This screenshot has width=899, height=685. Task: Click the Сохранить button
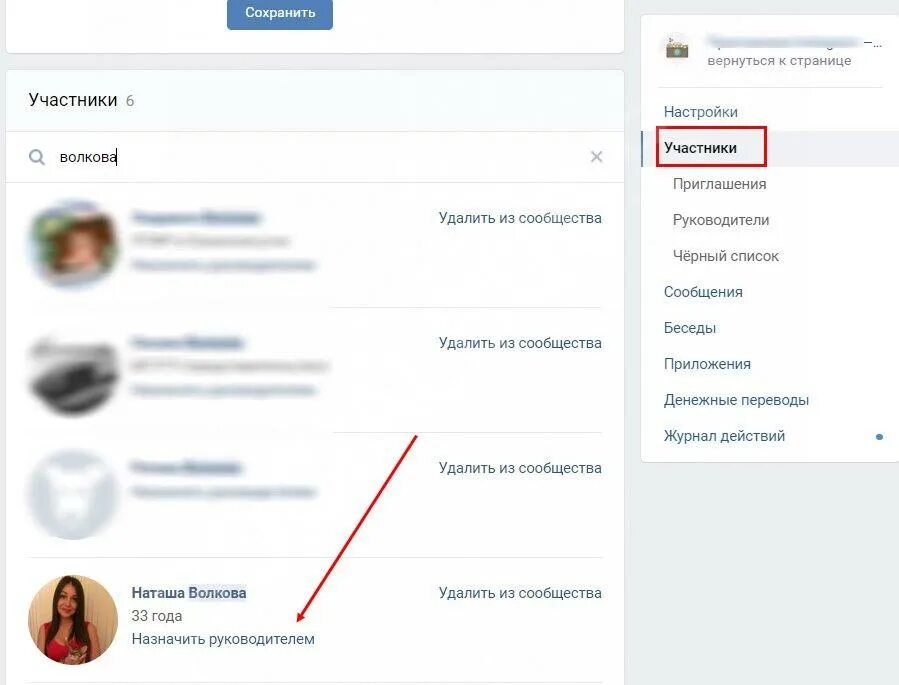coord(280,13)
